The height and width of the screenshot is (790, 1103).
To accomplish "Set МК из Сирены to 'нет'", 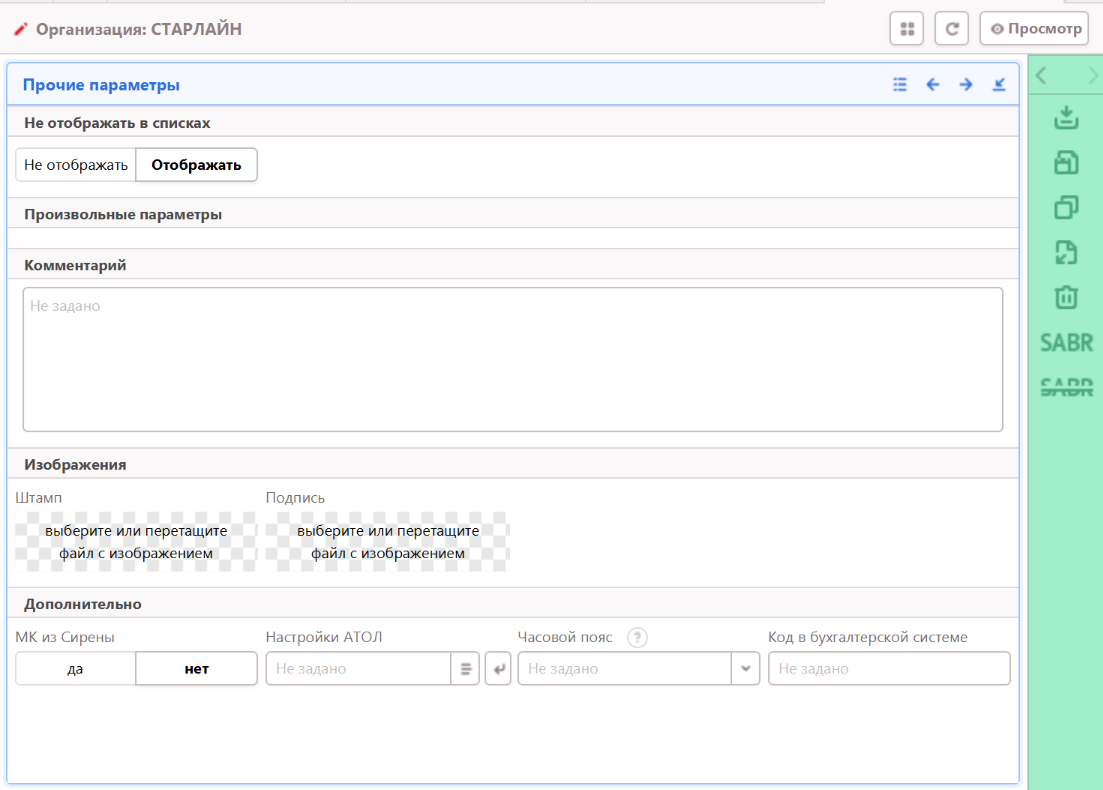I will [196, 669].
